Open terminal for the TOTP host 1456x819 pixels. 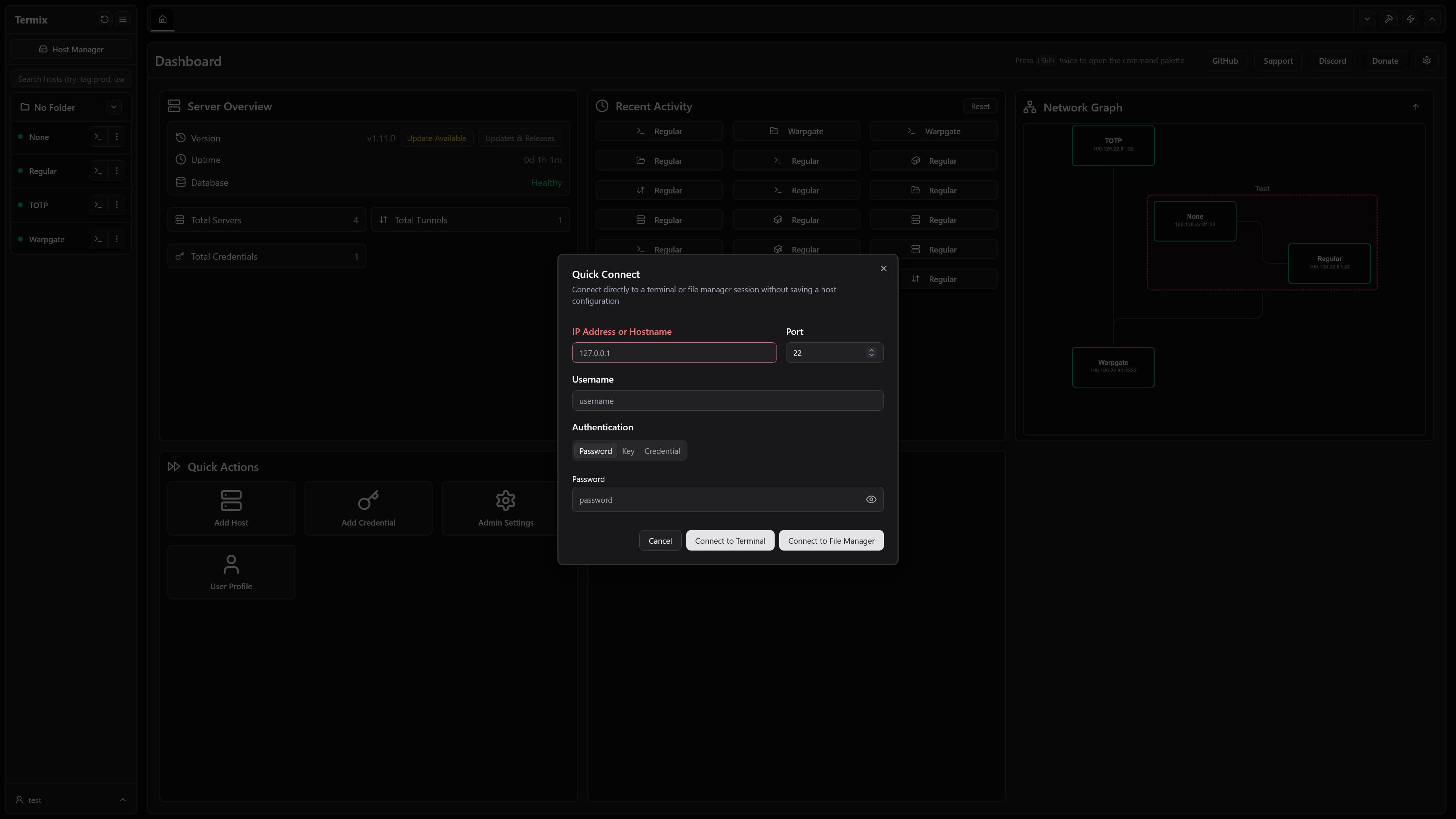coord(98,205)
